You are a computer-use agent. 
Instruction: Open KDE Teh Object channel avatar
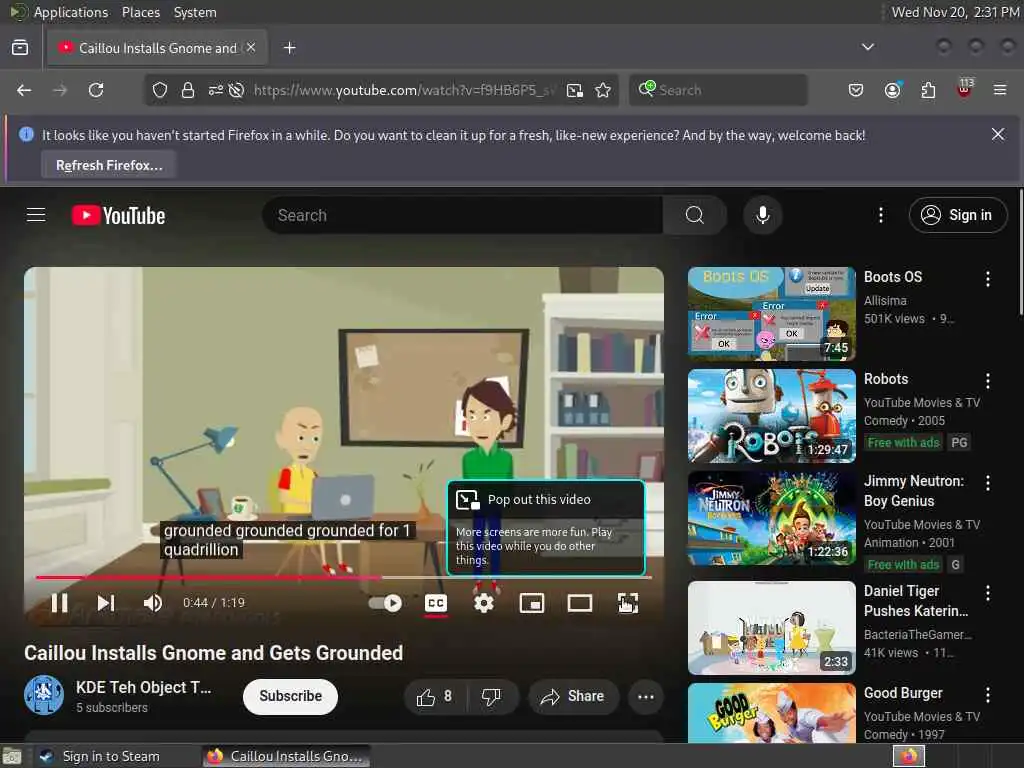coord(44,695)
